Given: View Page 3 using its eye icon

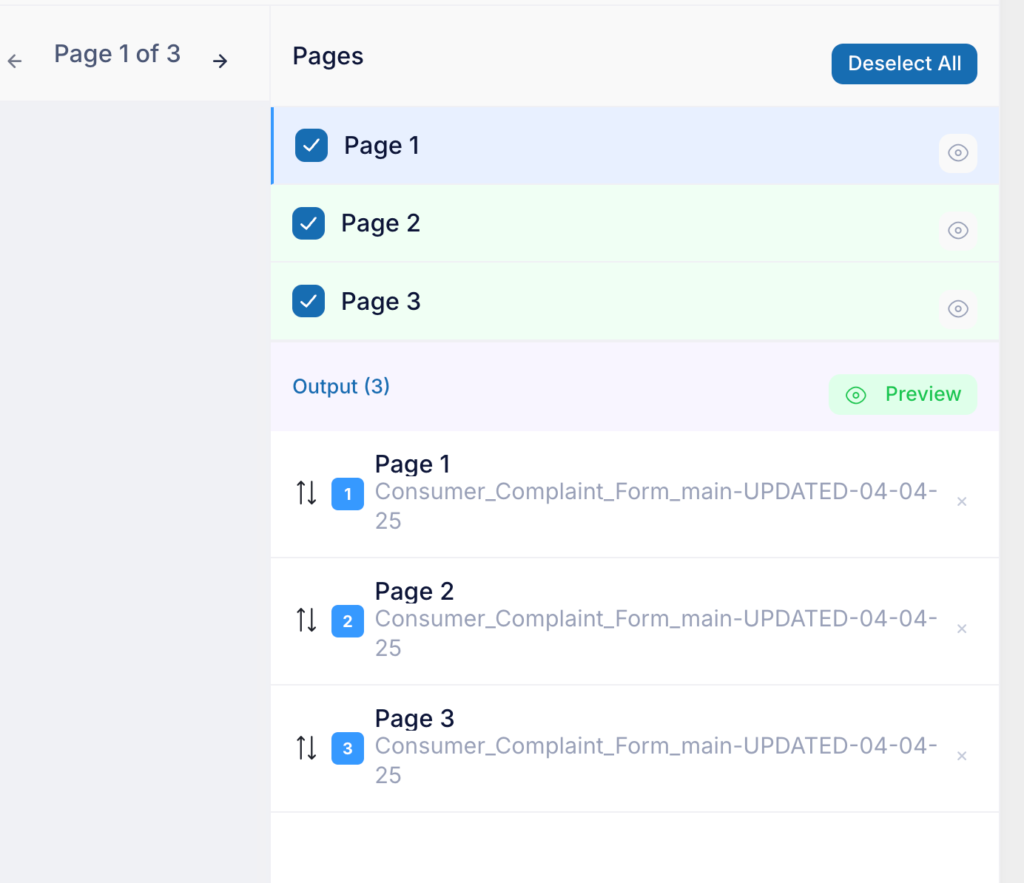Looking at the screenshot, I should click(x=958, y=308).
